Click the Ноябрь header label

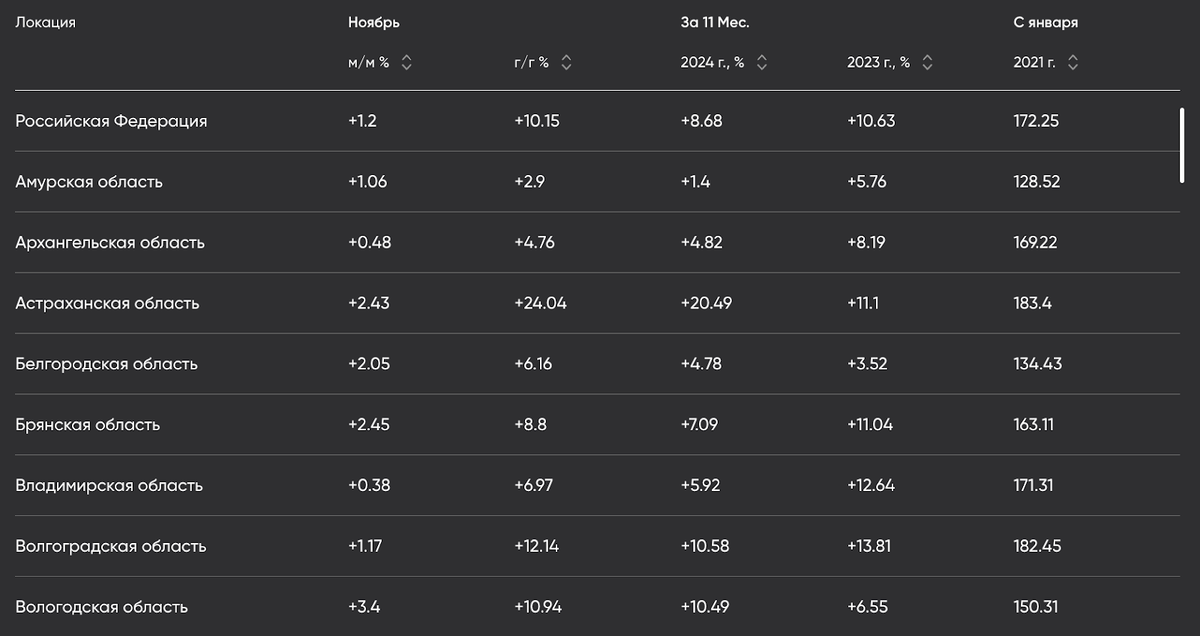point(367,22)
